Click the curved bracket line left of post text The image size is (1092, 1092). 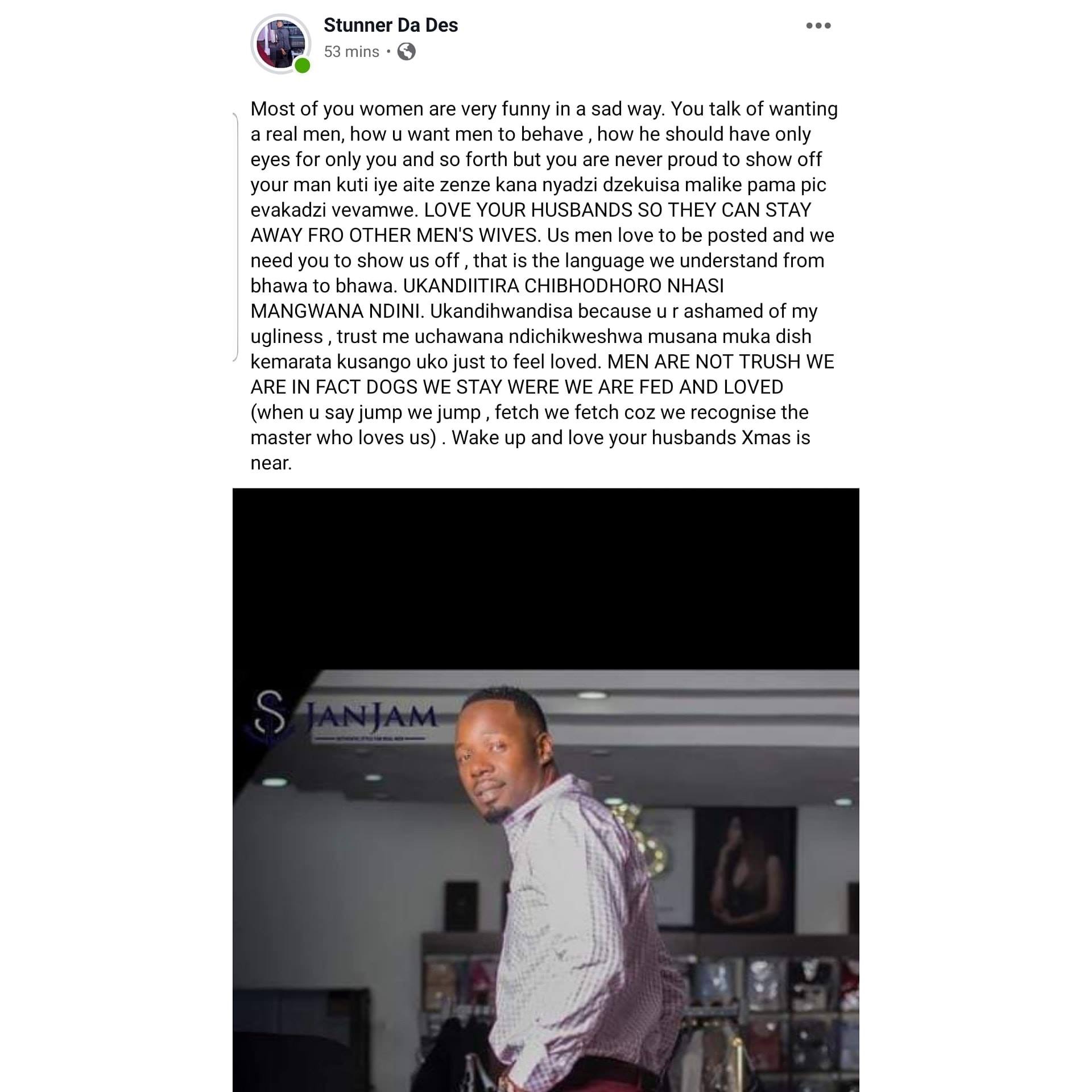point(236,237)
